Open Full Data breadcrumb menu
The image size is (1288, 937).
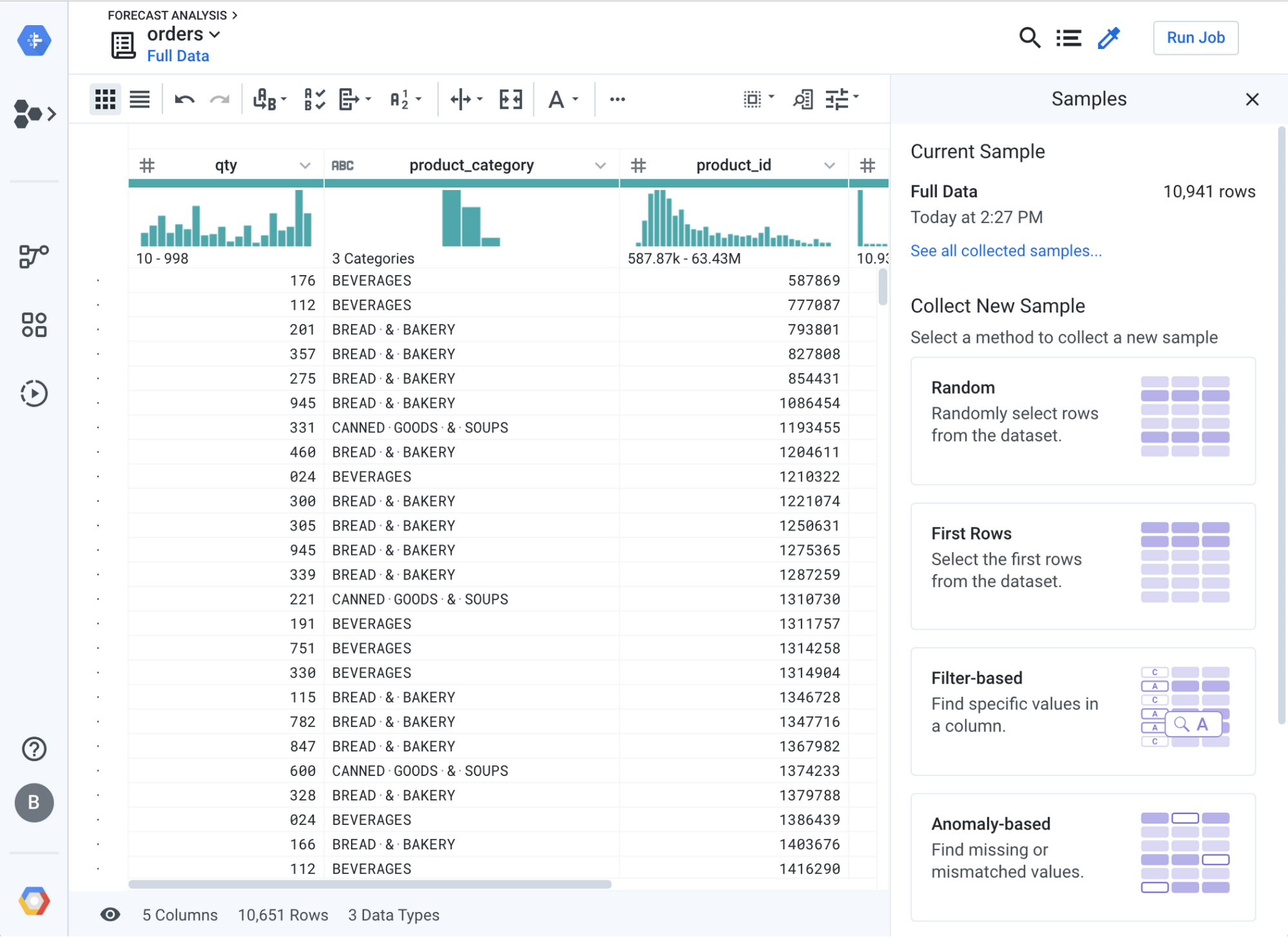pyautogui.click(x=177, y=56)
